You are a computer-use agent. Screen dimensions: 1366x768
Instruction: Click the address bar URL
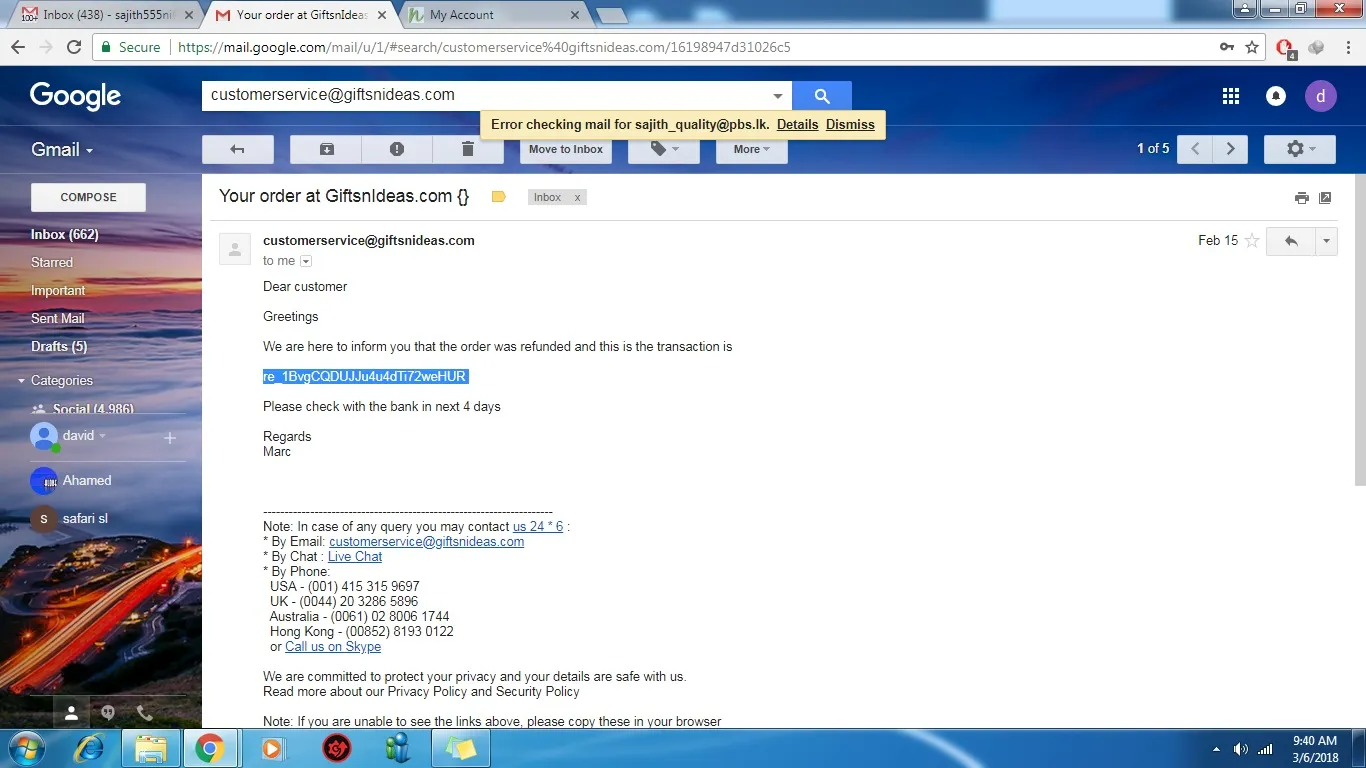pos(484,47)
